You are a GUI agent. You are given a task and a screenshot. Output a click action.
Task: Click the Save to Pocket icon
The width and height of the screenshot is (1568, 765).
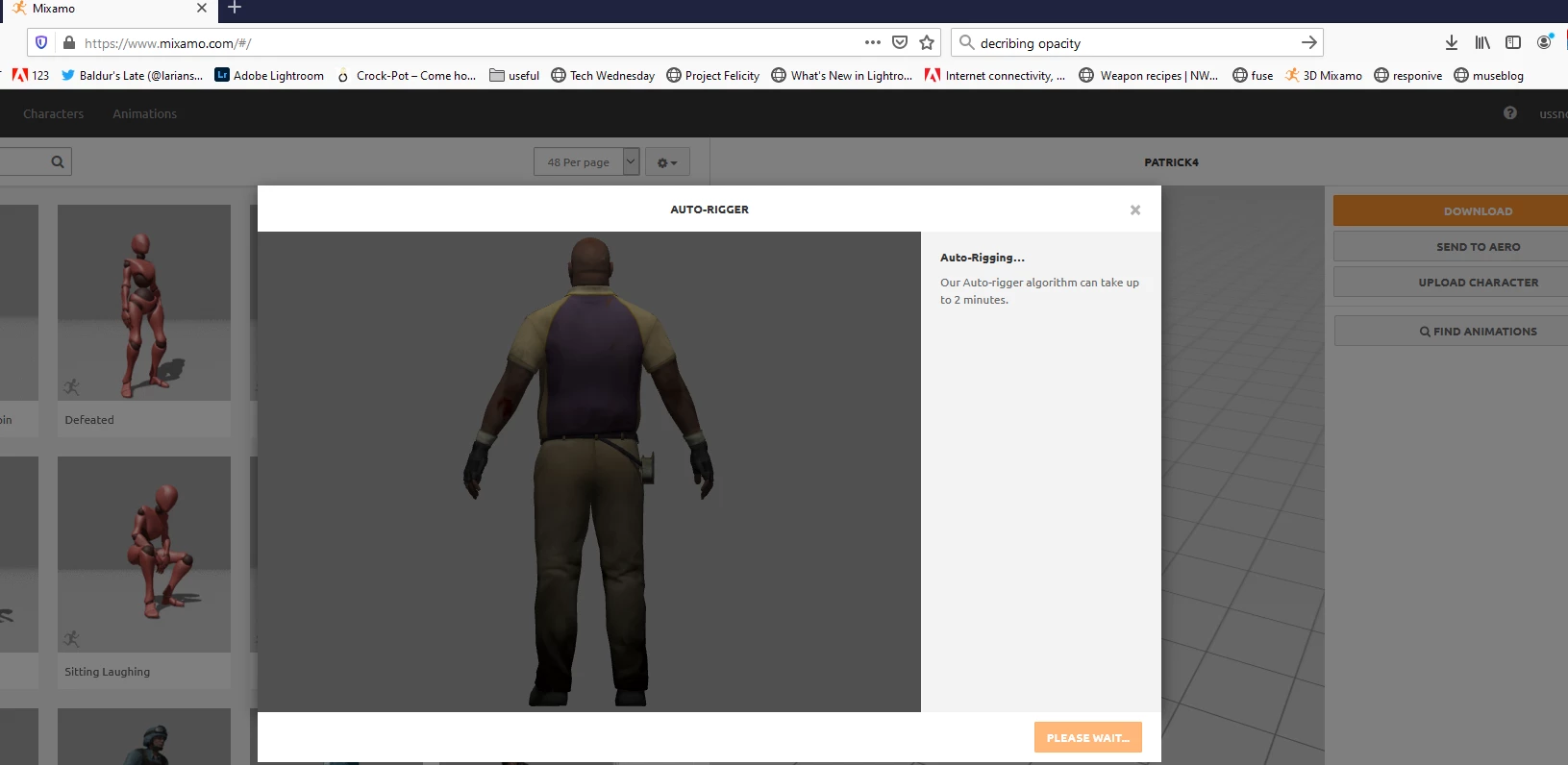[x=900, y=42]
